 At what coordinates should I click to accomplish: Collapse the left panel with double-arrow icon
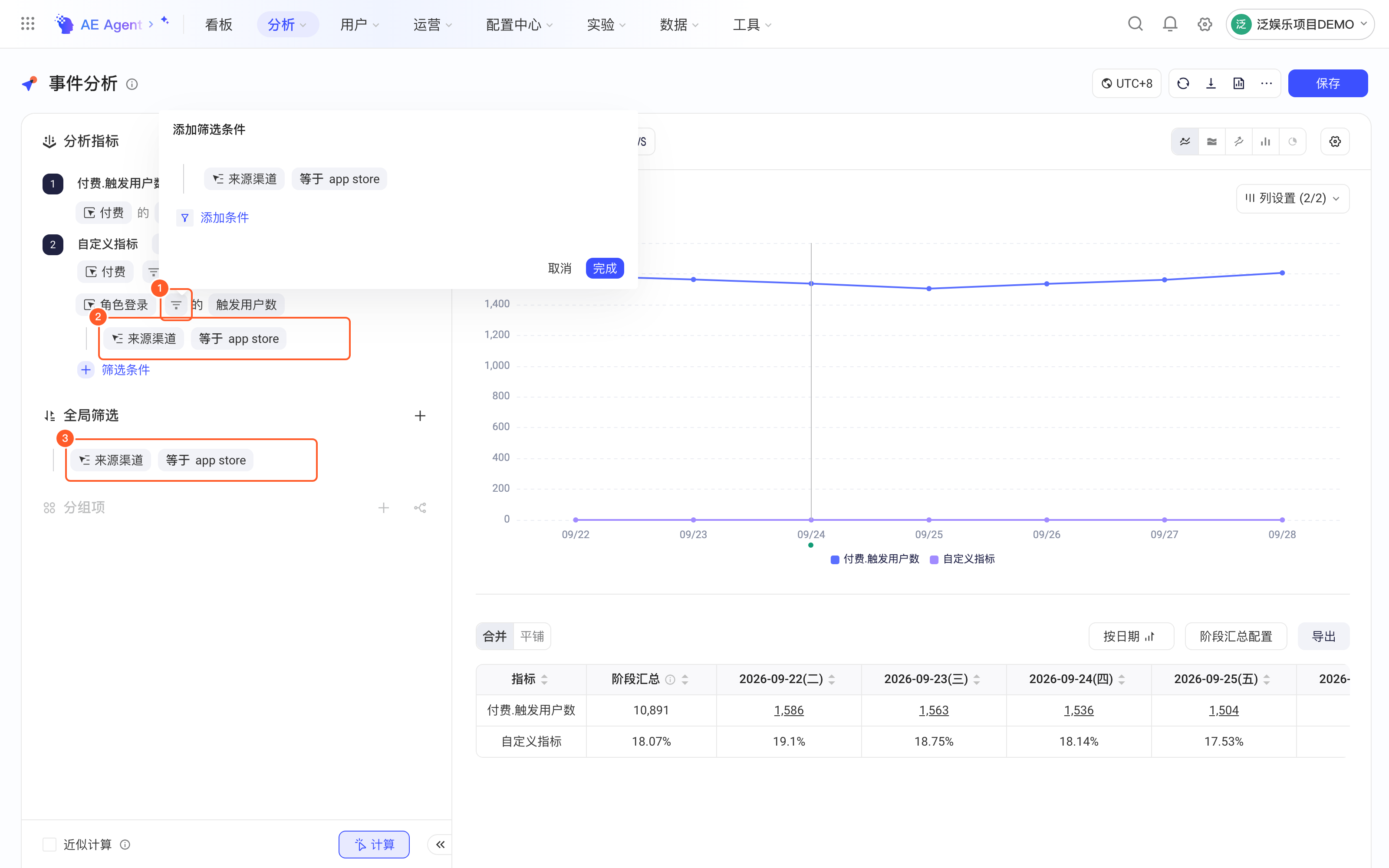click(440, 845)
